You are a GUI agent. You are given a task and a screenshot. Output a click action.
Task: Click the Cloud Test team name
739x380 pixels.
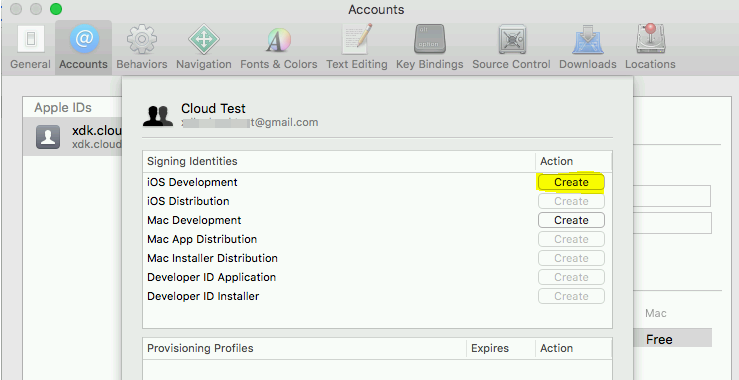(213, 108)
